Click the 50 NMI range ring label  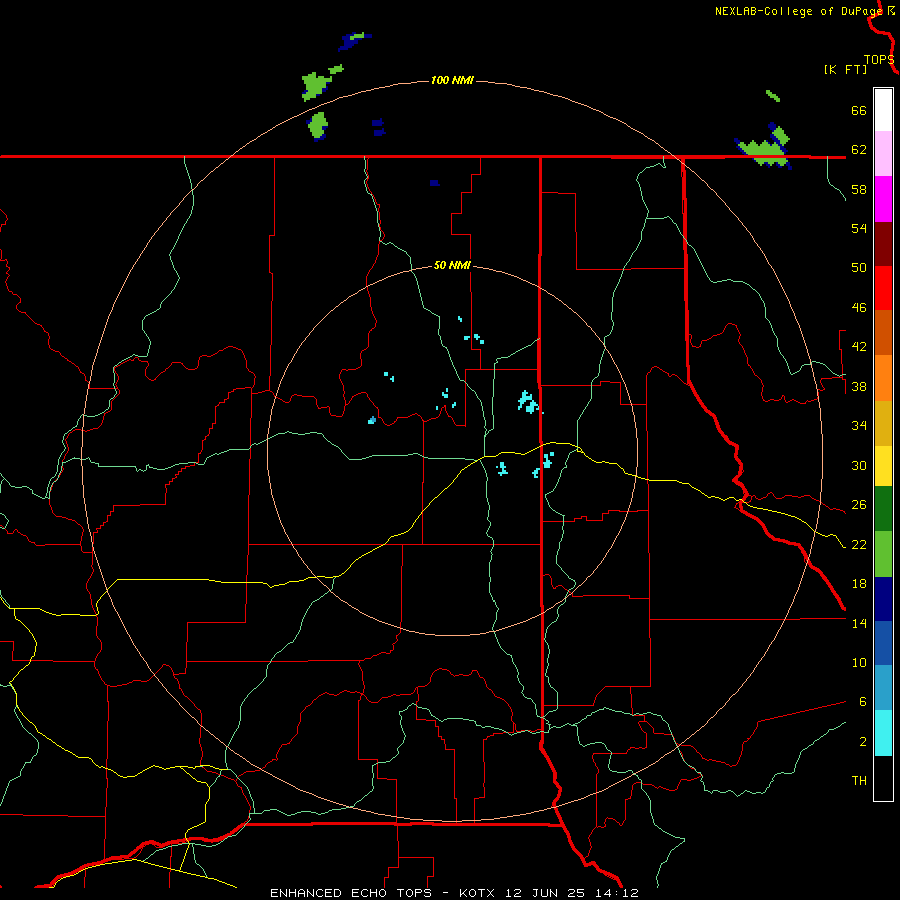(452, 265)
